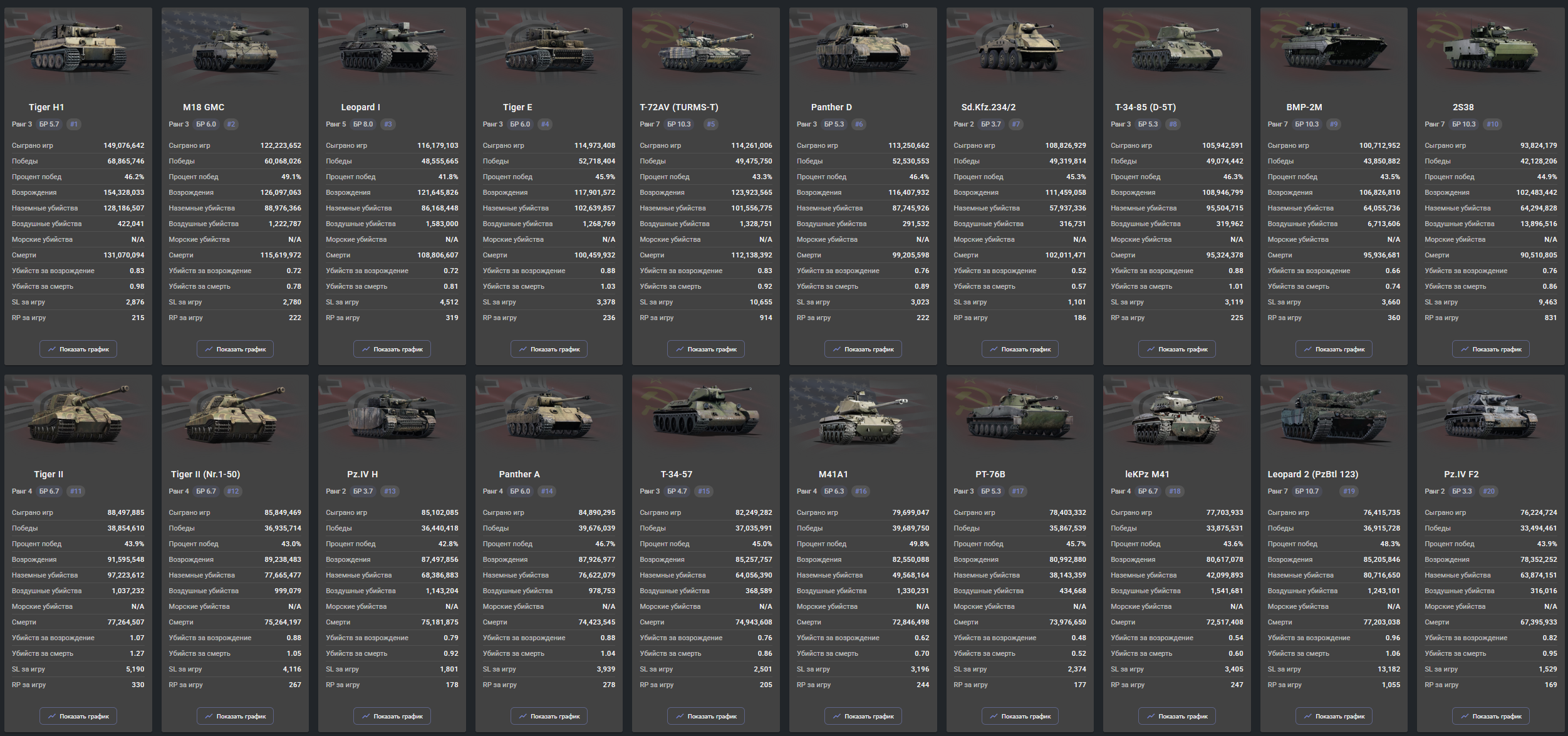The width and height of the screenshot is (1568, 736).
Task: Click the #16 badge on the M41A1 card
Action: pyautogui.click(x=861, y=491)
